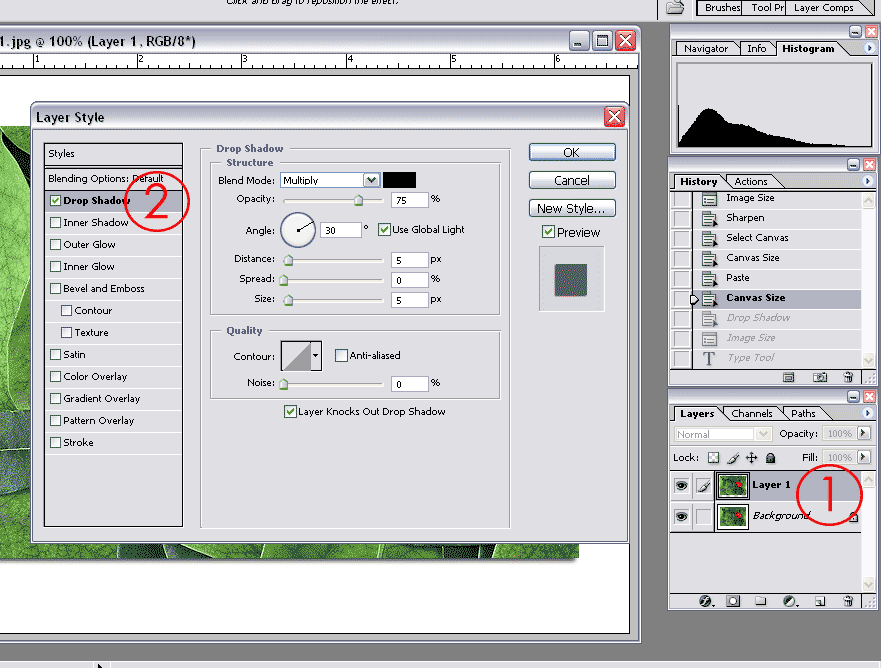This screenshot has height=668, width=881.
Task: Open the new adjustment layer icon menu
Action: pyautogui.click(x=789, y=601)
